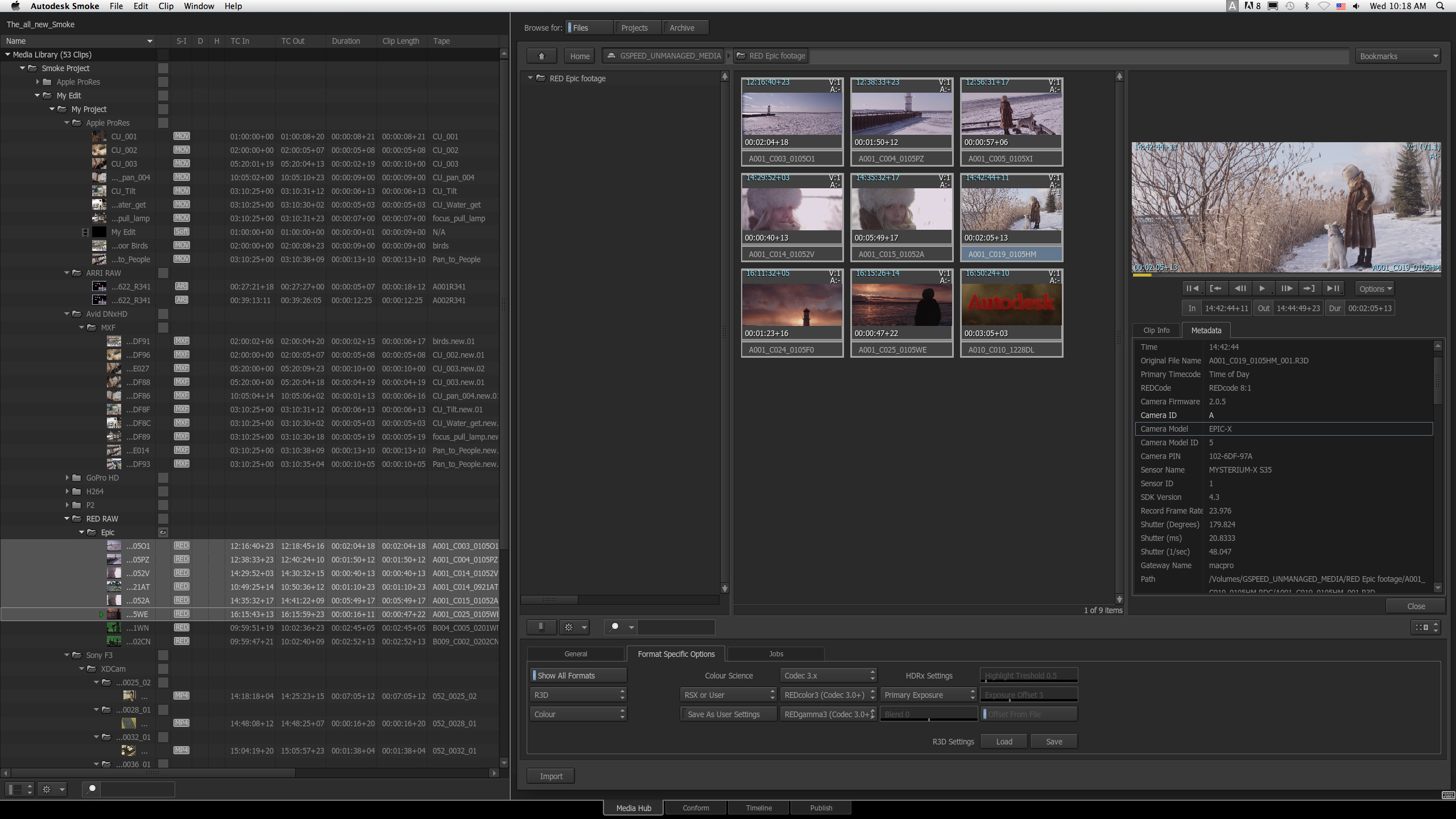The width and height of the screenshot is (1456, 819).
Task: Click the Import button
Action: click(x=551, y=776)
